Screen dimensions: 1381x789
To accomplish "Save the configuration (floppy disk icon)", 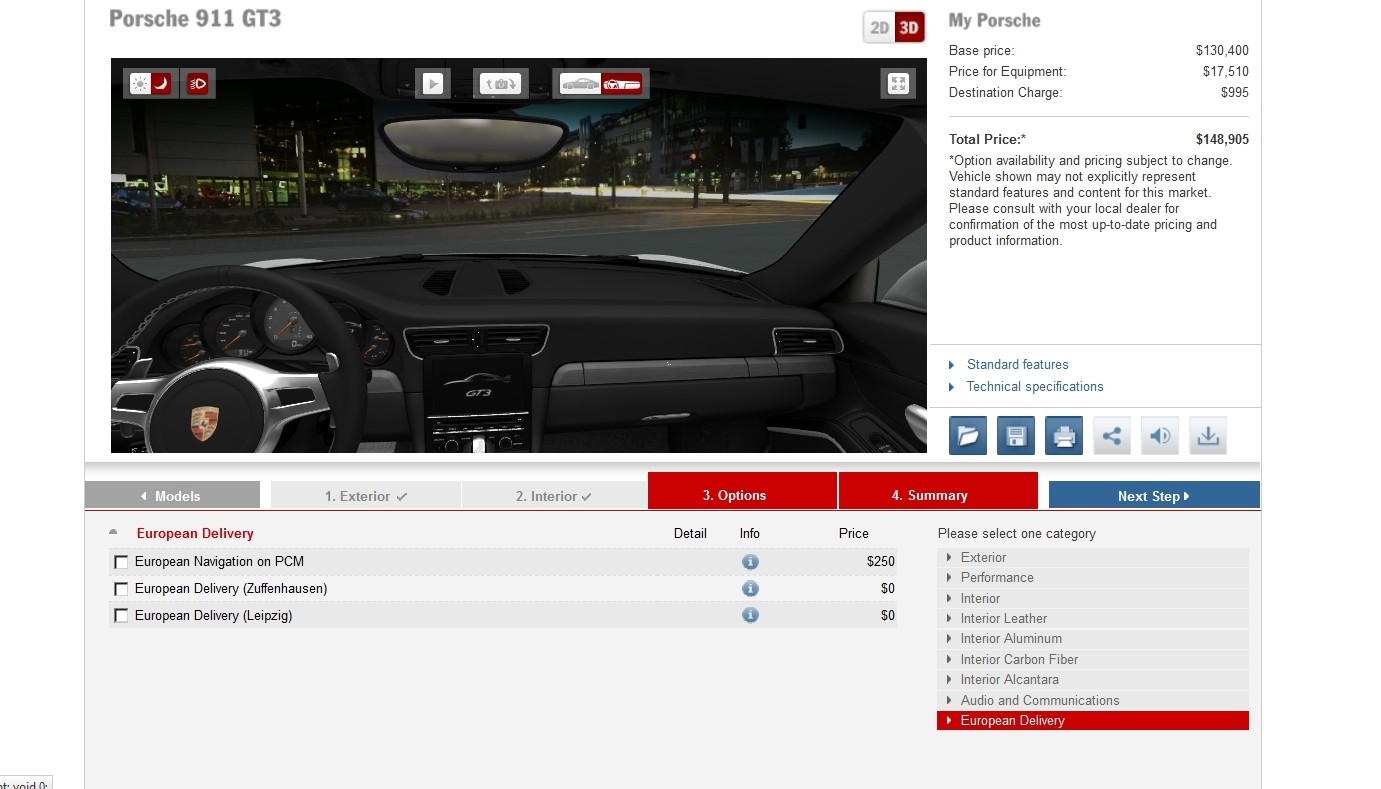I will click(x=1016, y=436).
